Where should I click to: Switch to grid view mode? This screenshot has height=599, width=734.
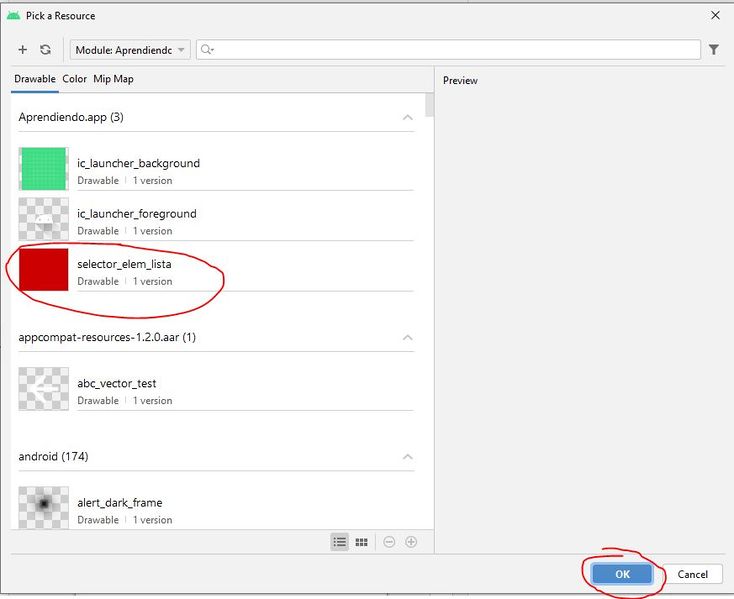[361, 542]
